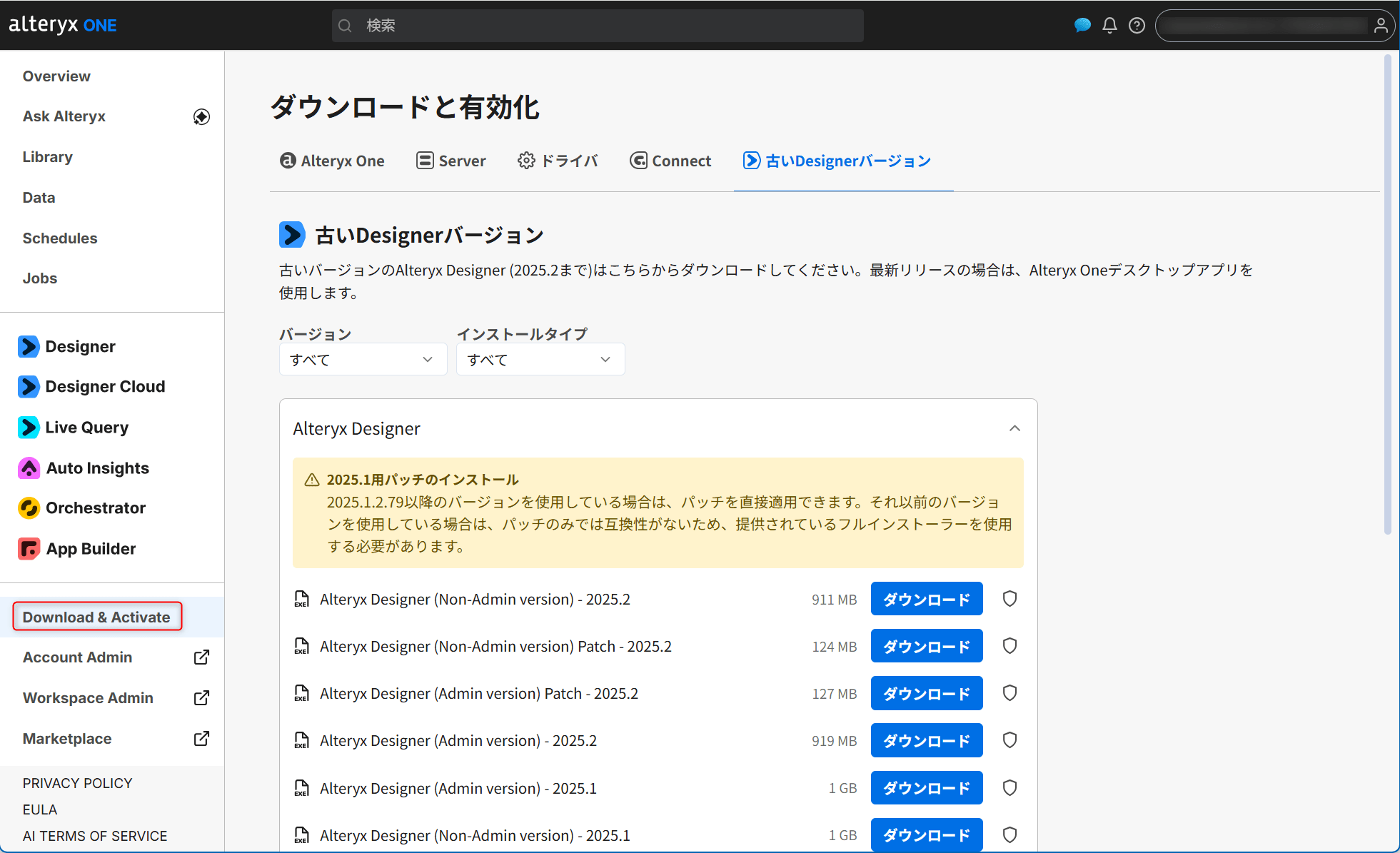Click the 検索 search field
This screenshot has height=853, width=1400.
click(x=598, y=26)
